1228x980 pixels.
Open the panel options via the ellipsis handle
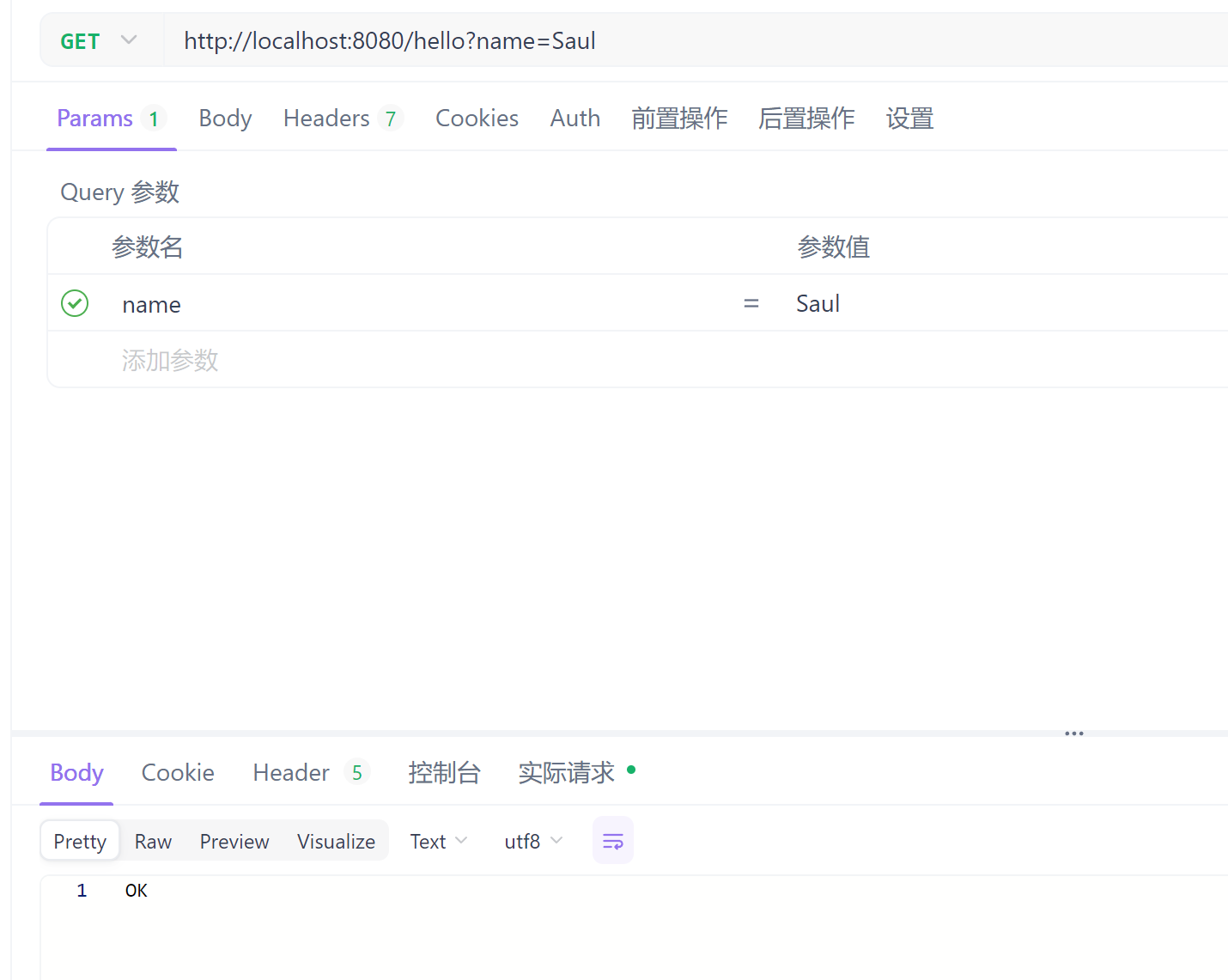tap(1073, 733)
